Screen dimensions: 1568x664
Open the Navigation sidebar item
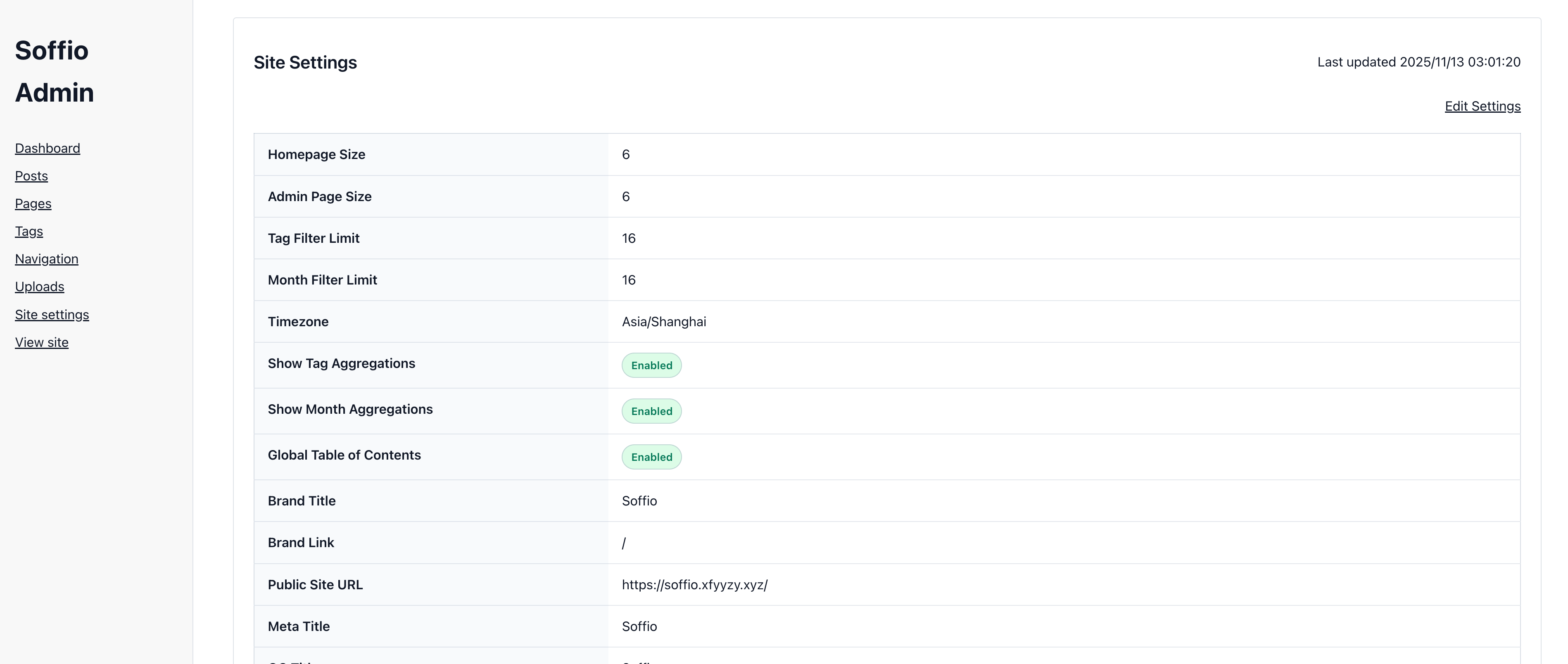click(46, 259)
